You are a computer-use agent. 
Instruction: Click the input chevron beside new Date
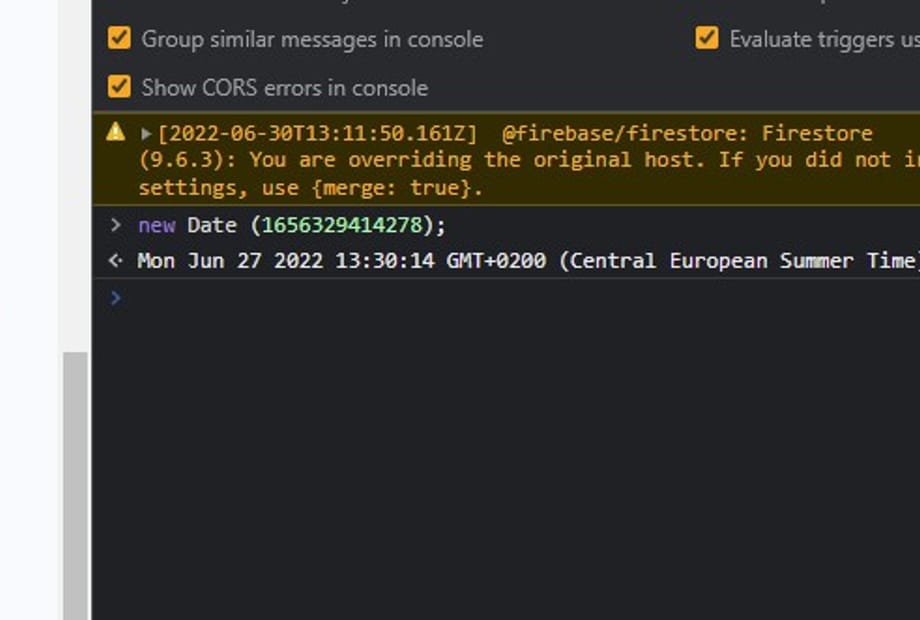[x=116, y=225]
